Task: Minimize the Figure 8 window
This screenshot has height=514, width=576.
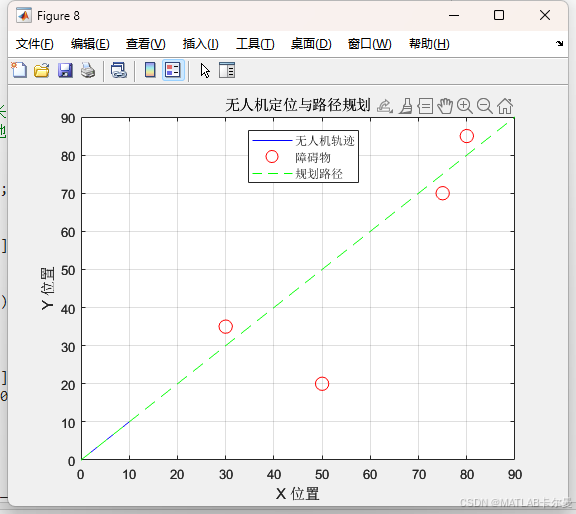Action: (x=454, y=15)
